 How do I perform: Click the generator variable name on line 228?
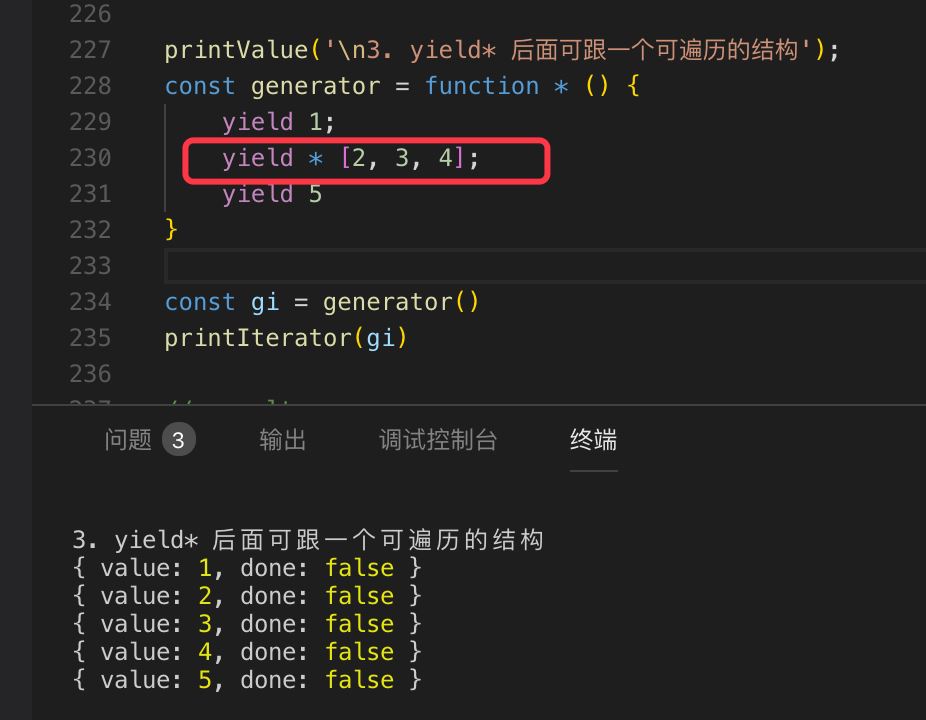click(315, 86)
